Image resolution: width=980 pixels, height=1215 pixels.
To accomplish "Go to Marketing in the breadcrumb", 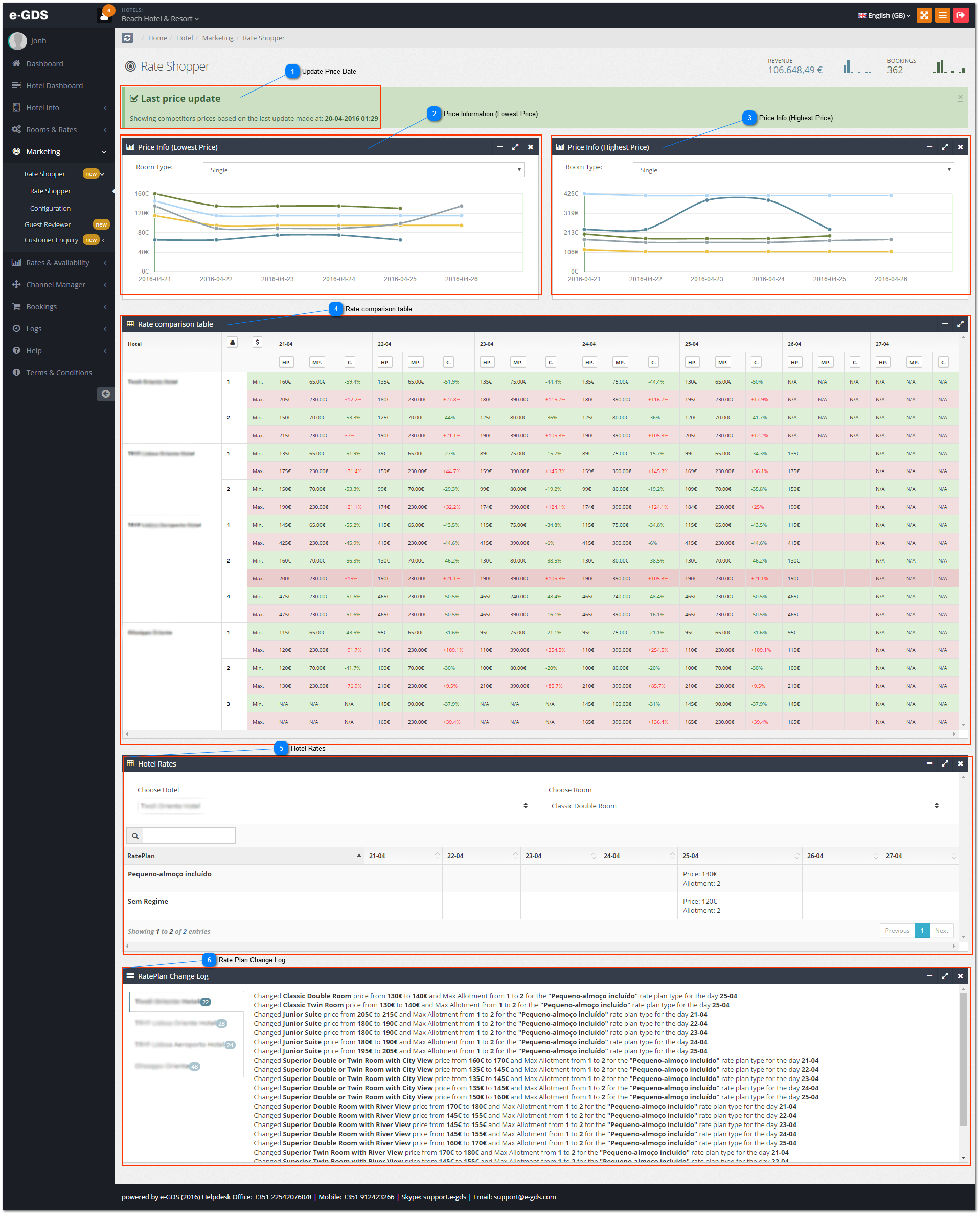I will point(218,38).
